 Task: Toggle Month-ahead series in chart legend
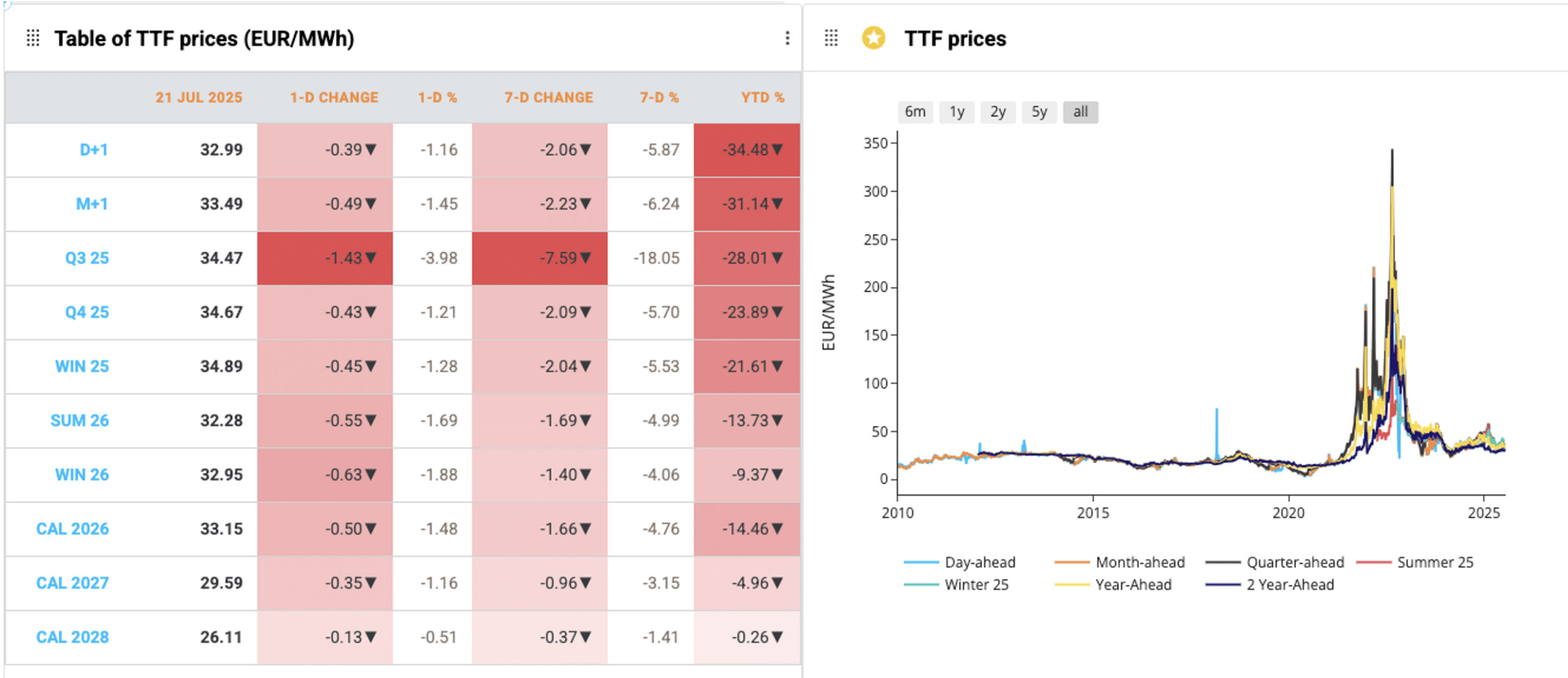click(1139, 562)
